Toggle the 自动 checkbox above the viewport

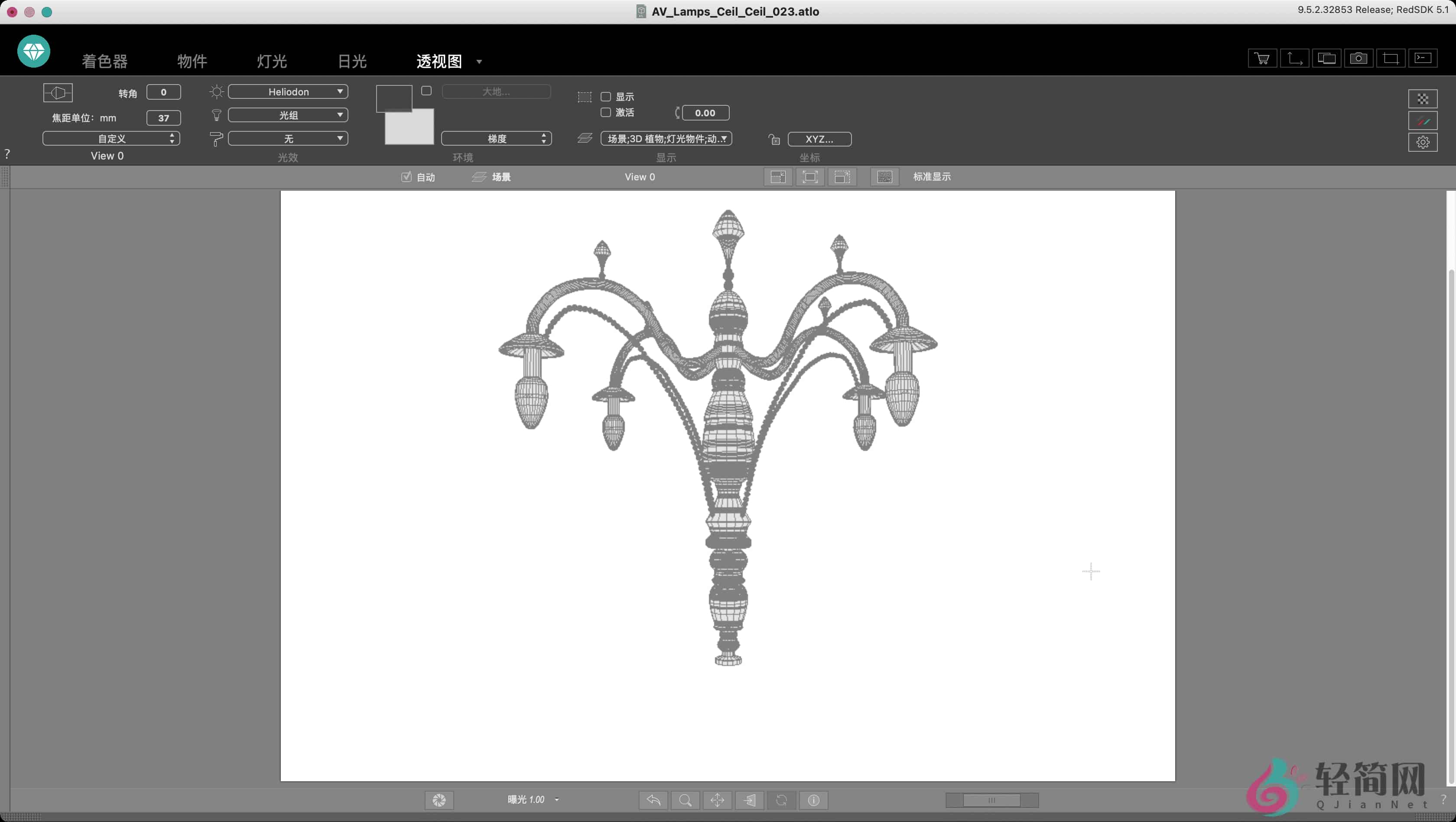406,177
